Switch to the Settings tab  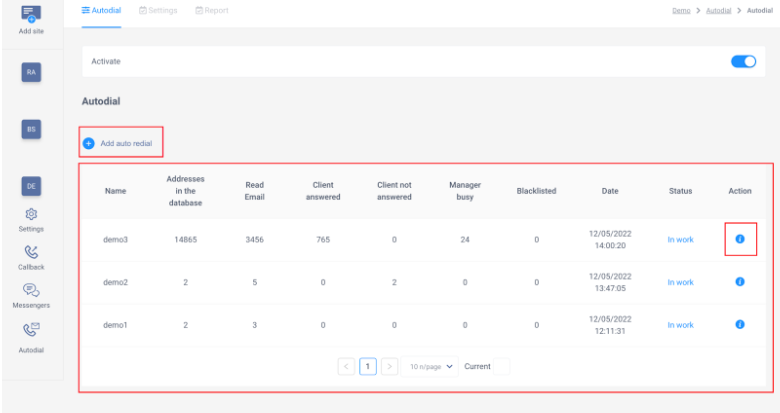(158, 10)
